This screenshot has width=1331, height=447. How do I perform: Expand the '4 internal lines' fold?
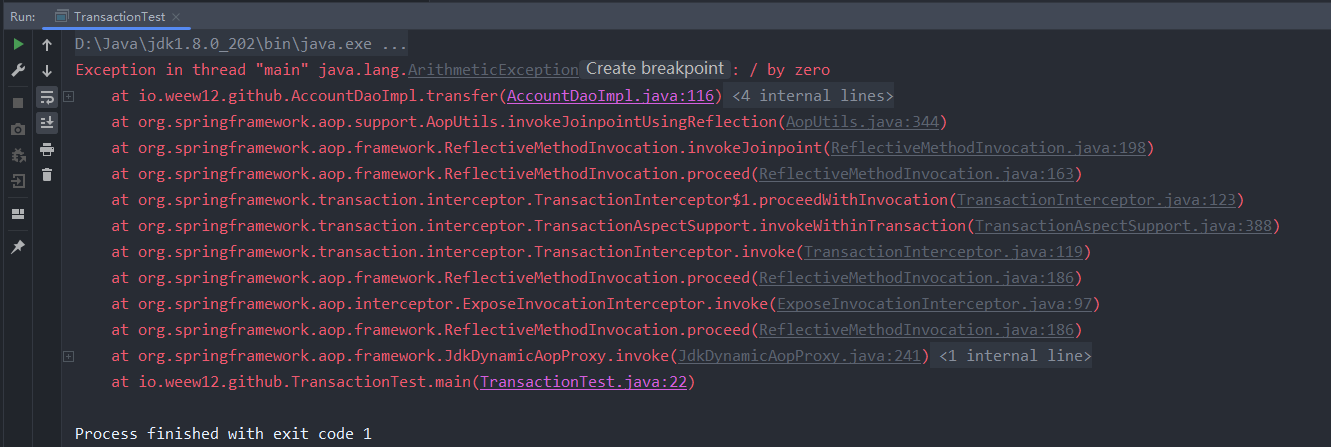pyautogui.click(x=812, y=96)
